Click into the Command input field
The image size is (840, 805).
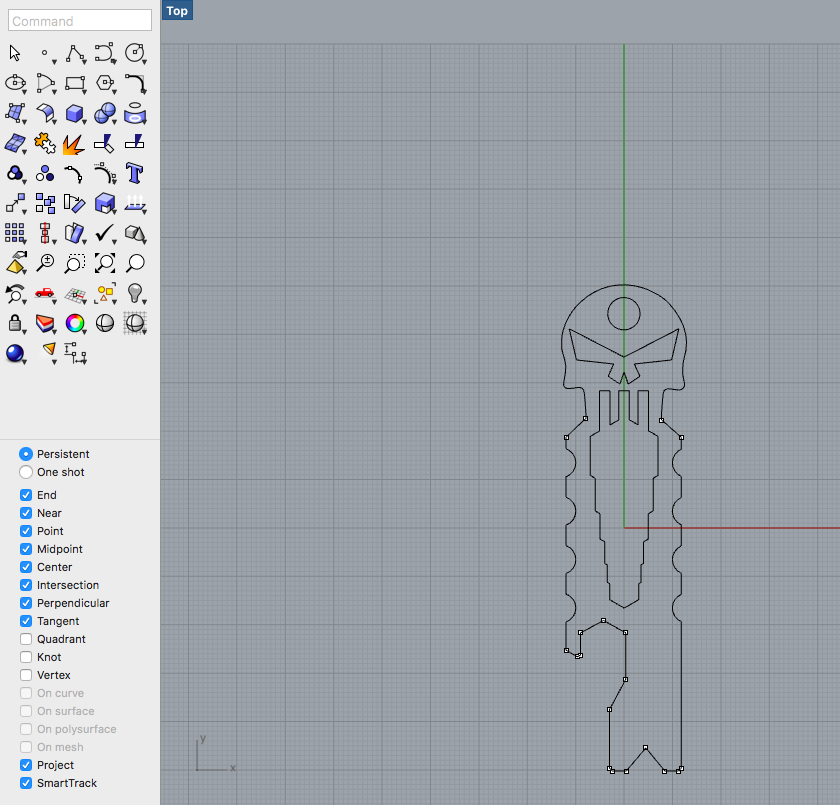click(x=80, y=21)
